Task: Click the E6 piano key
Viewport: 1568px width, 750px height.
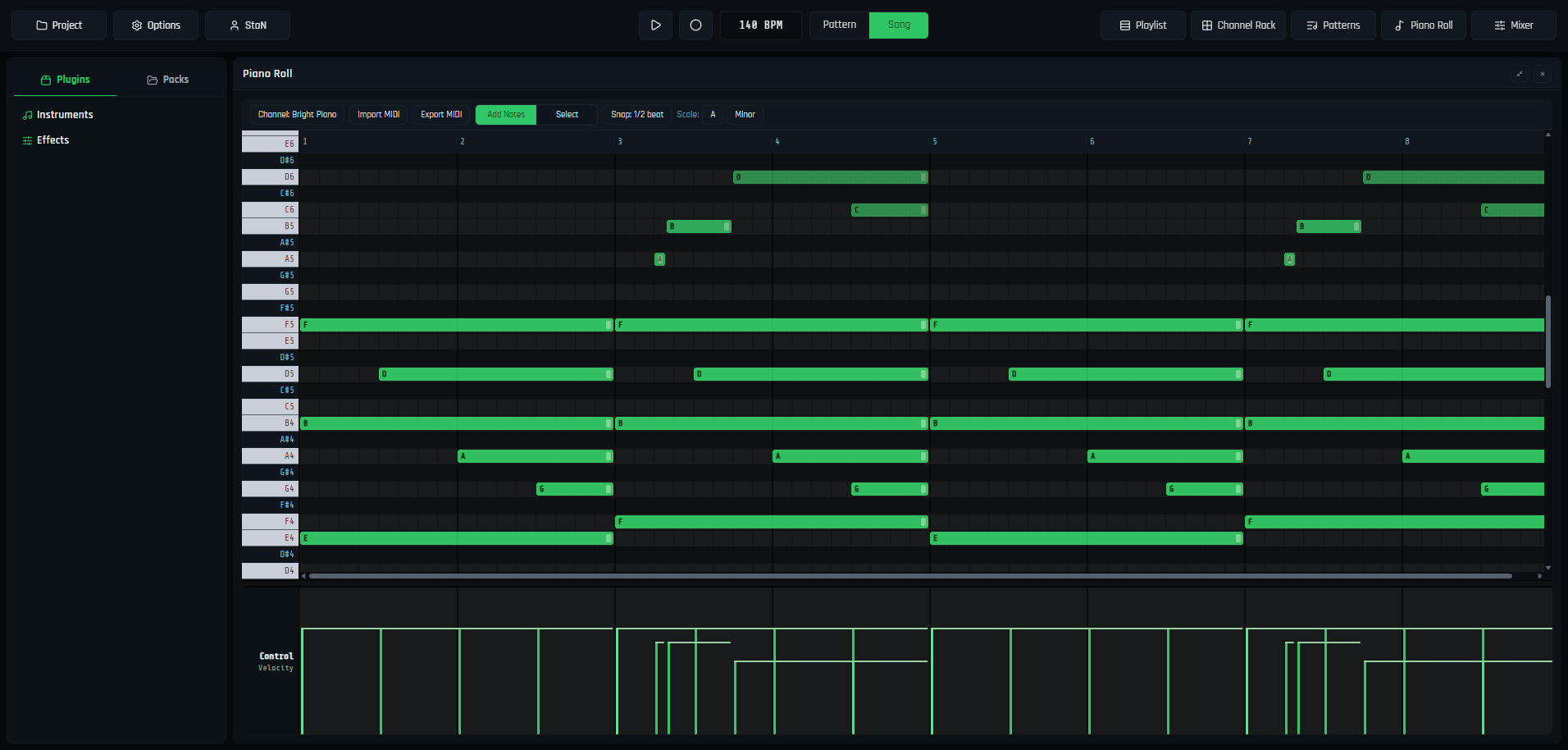Action: (x=270, y=144)
